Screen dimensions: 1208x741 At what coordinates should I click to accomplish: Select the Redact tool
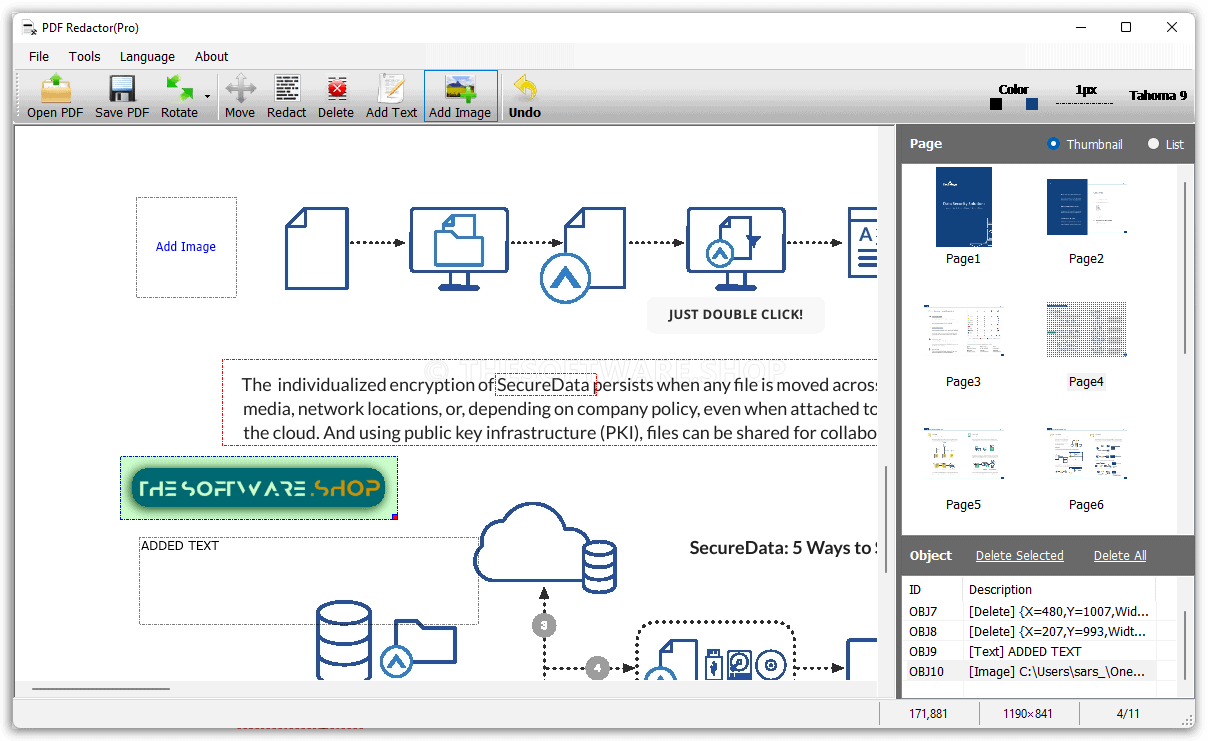coord(287,96)
